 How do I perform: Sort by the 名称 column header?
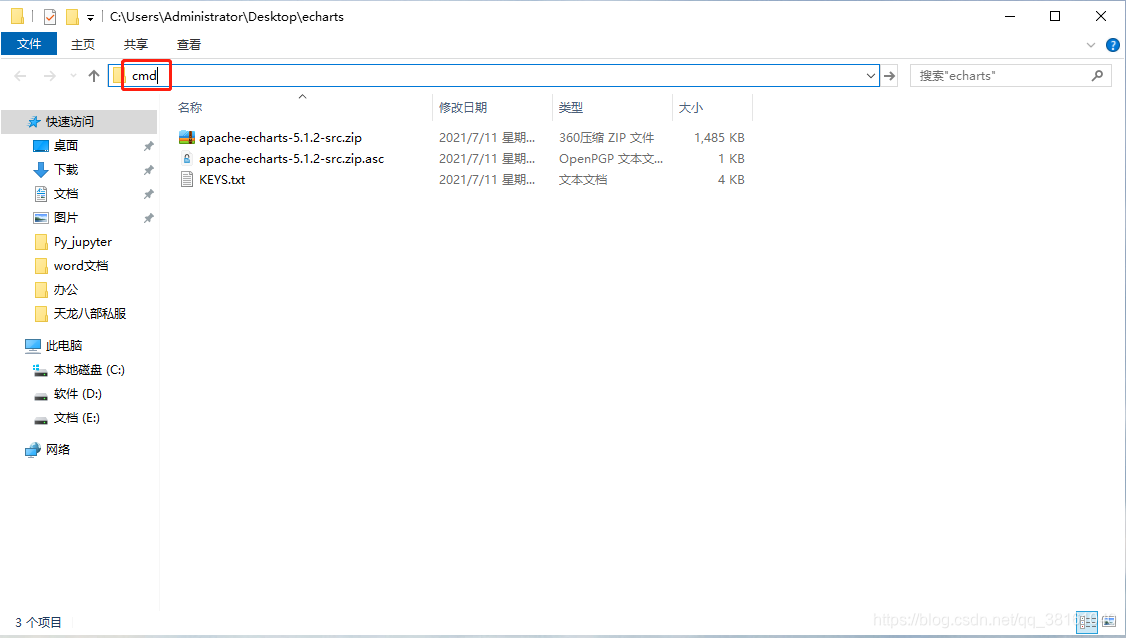(190, 108)
